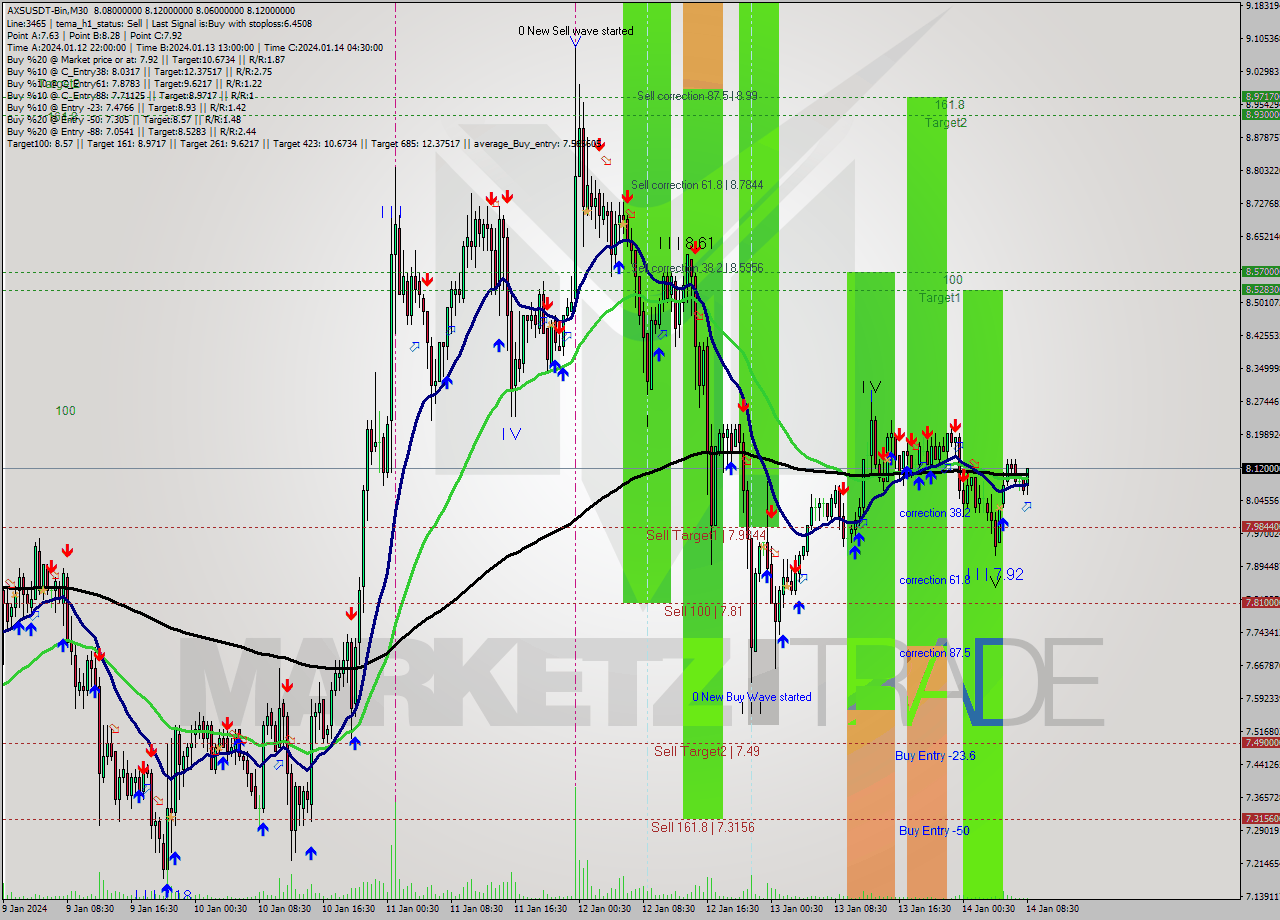Click the blue 'correction 38.2' label

[x=935, y=513]
